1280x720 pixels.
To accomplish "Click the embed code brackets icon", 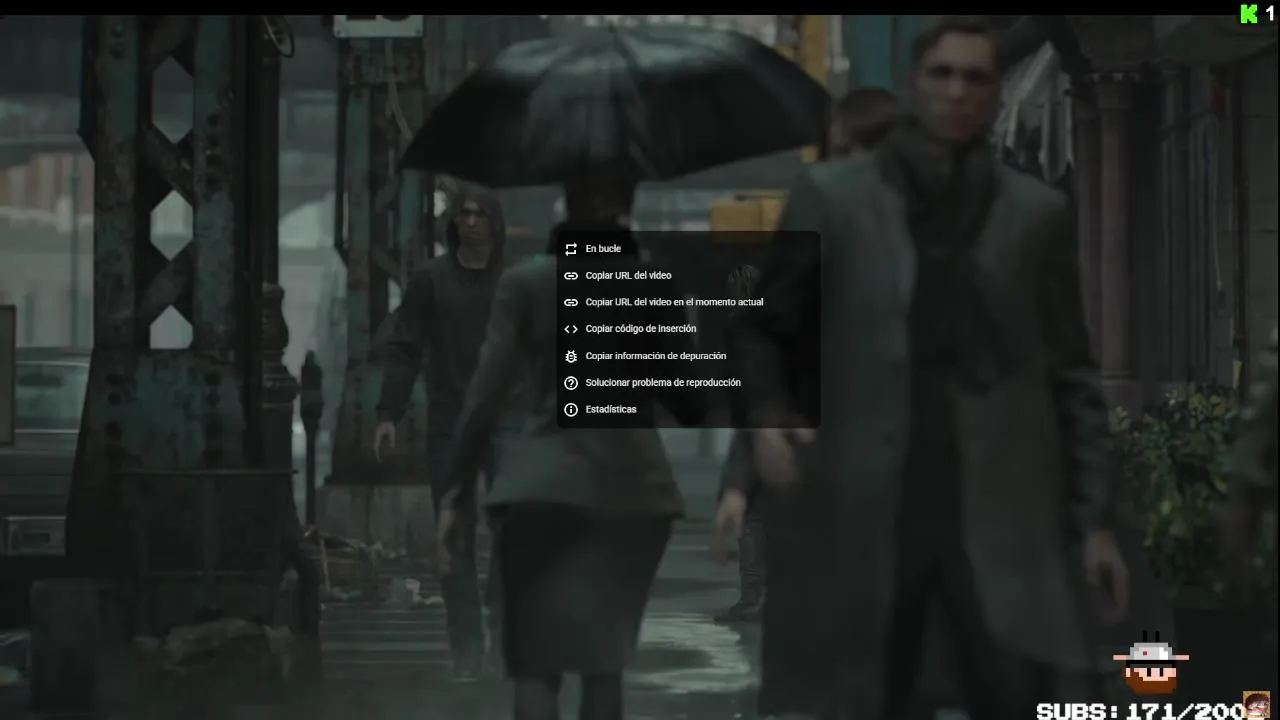I will click(571, 329).
